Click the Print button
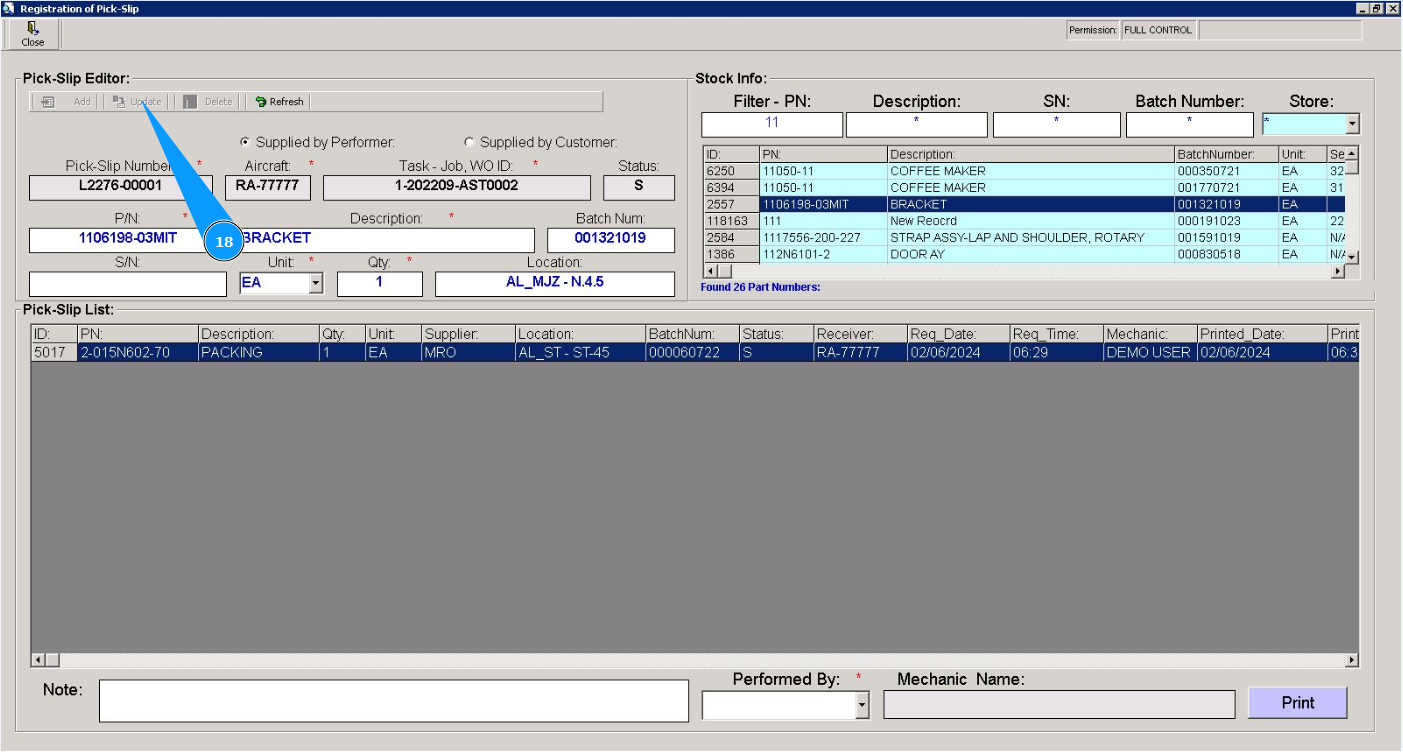The height and width of the screenshot is (754, 1403). (1297, 703)
